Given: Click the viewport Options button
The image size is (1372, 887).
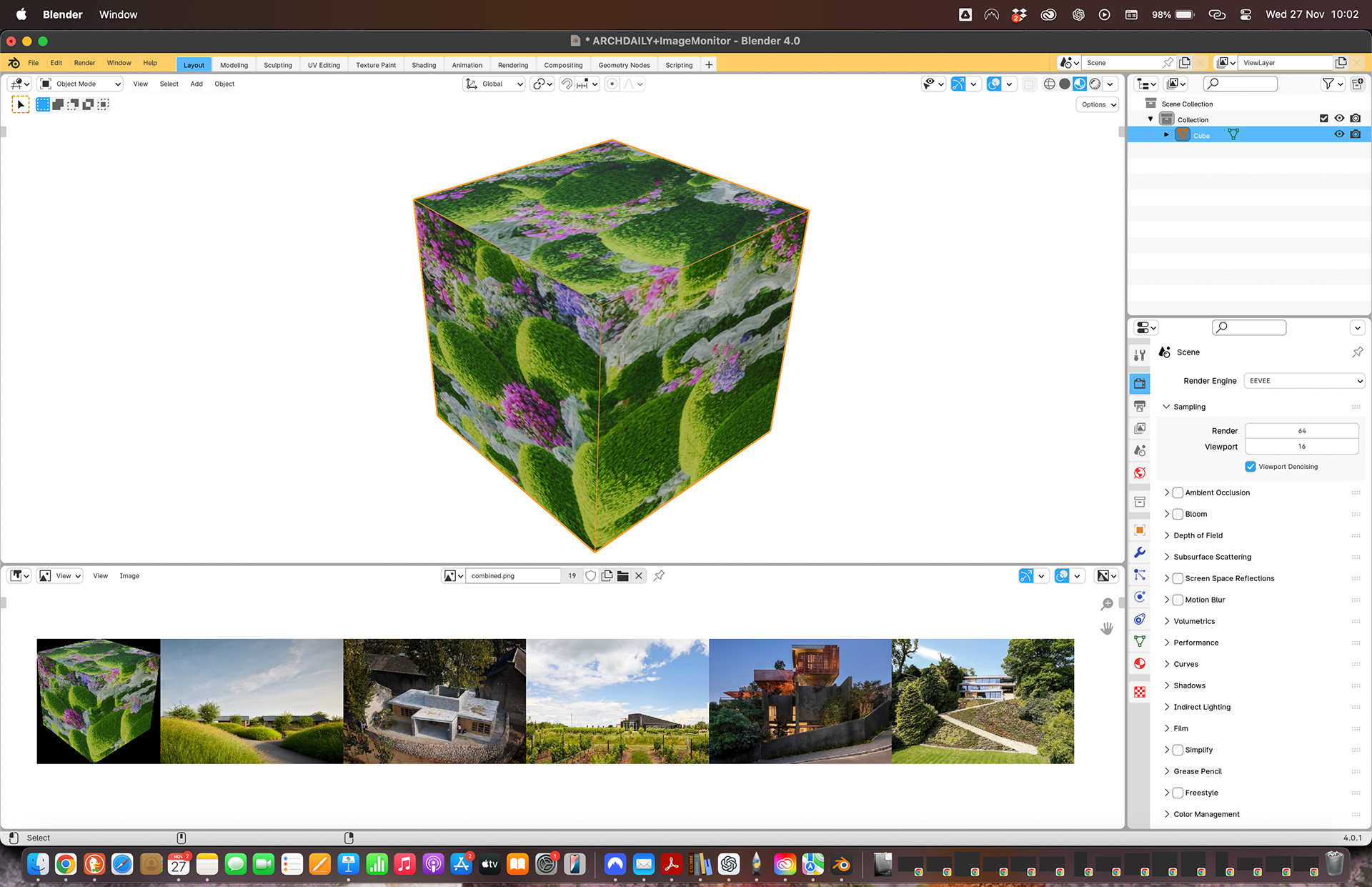Looking at the screenshot, I should click(1098, 104).
